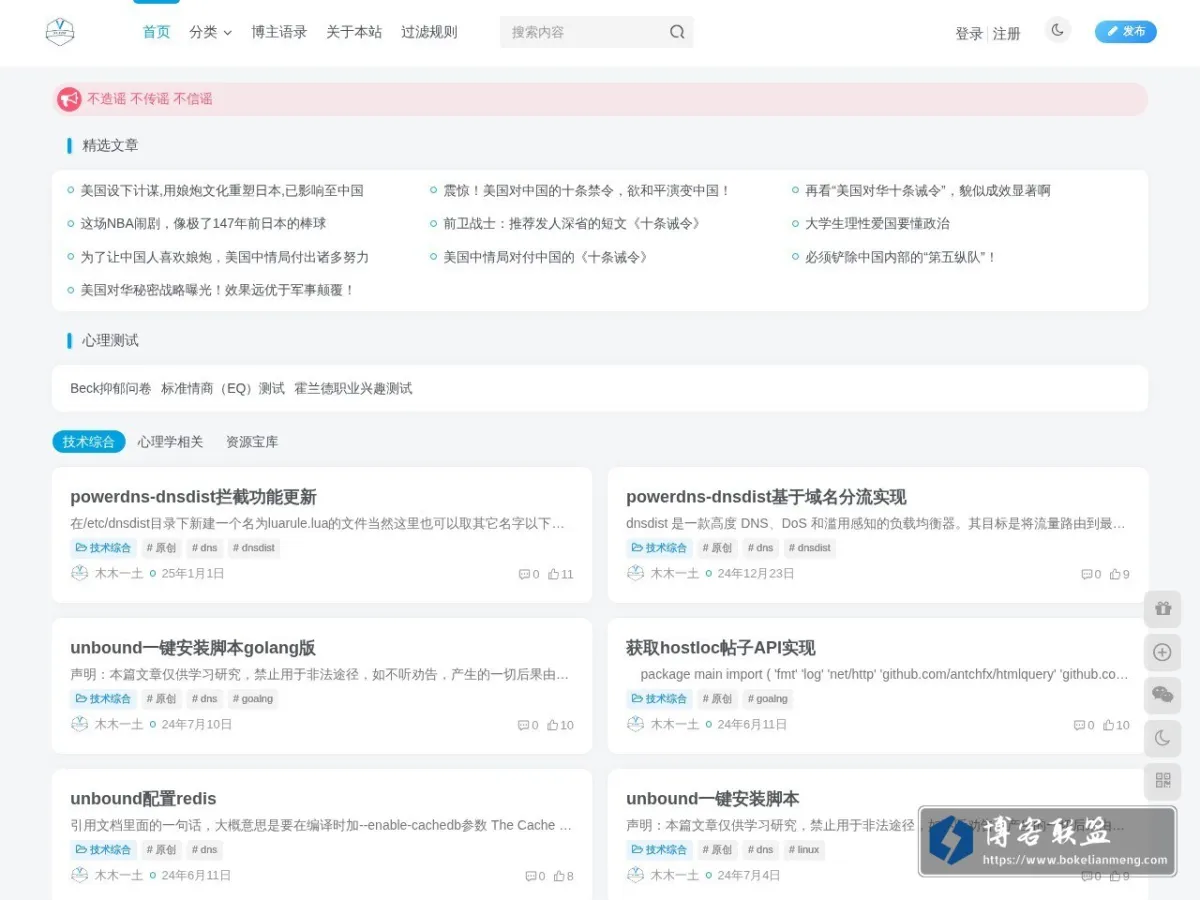Click author avatar on unbound一键安装脚本golang版 card
1200x900 pixels.
point(80,724)
